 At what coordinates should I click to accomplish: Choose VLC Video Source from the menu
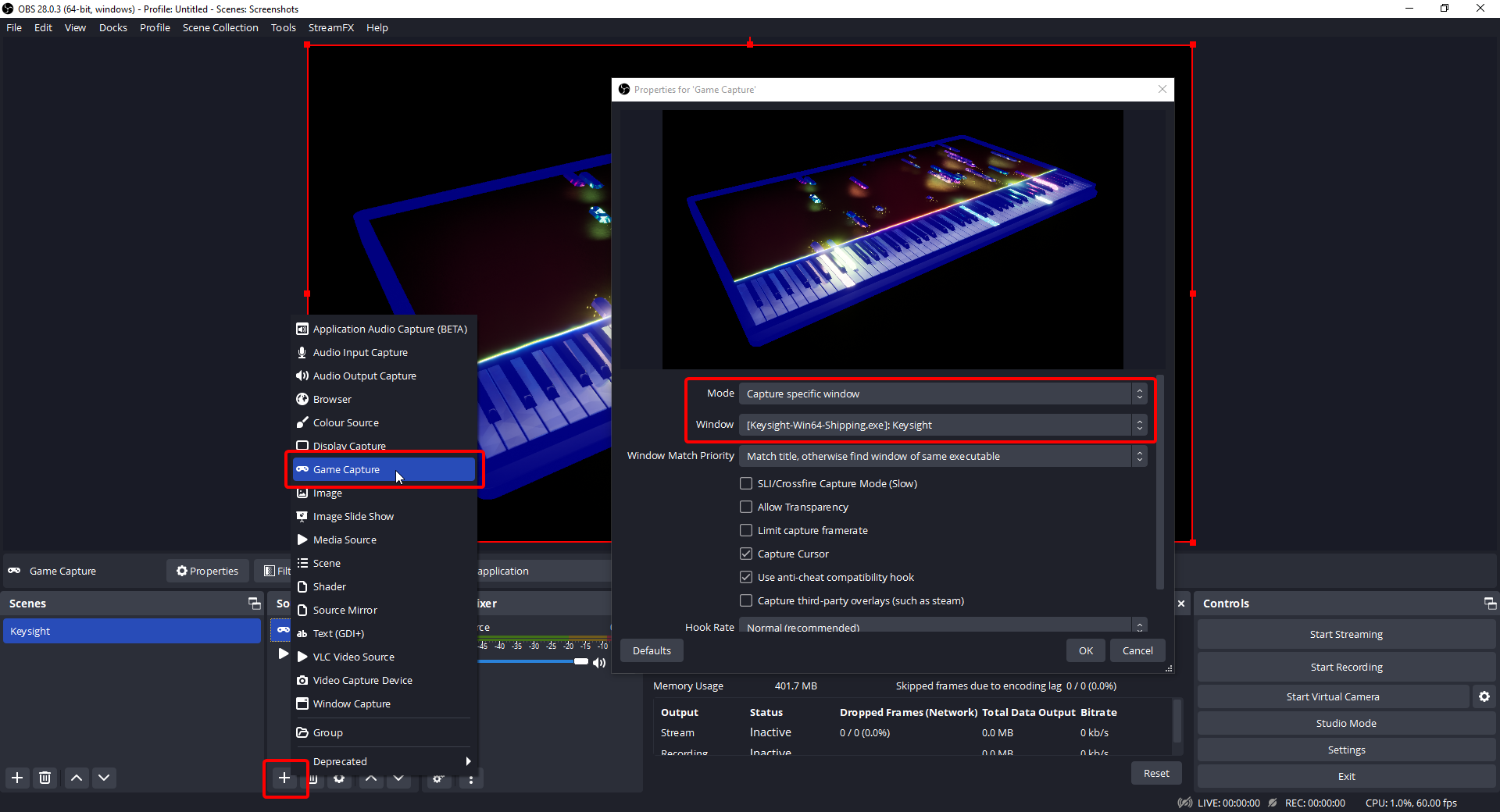pyautogui.click(x=384, y=657)
